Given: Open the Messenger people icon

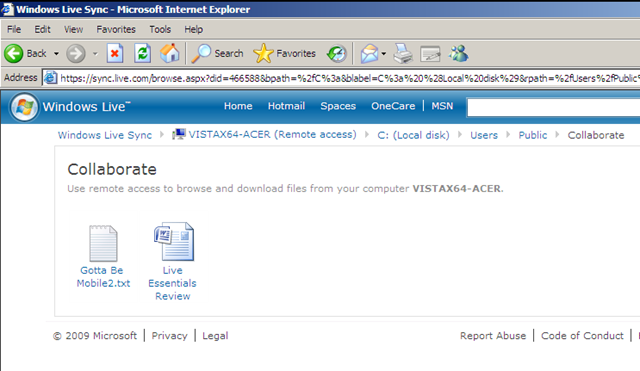Looking at the screenshot, I should 458,53.
